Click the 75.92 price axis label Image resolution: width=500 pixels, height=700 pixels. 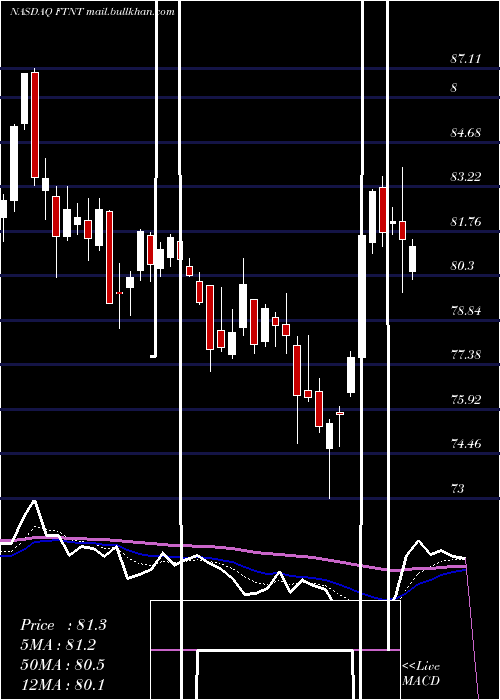tap(466, 399)
